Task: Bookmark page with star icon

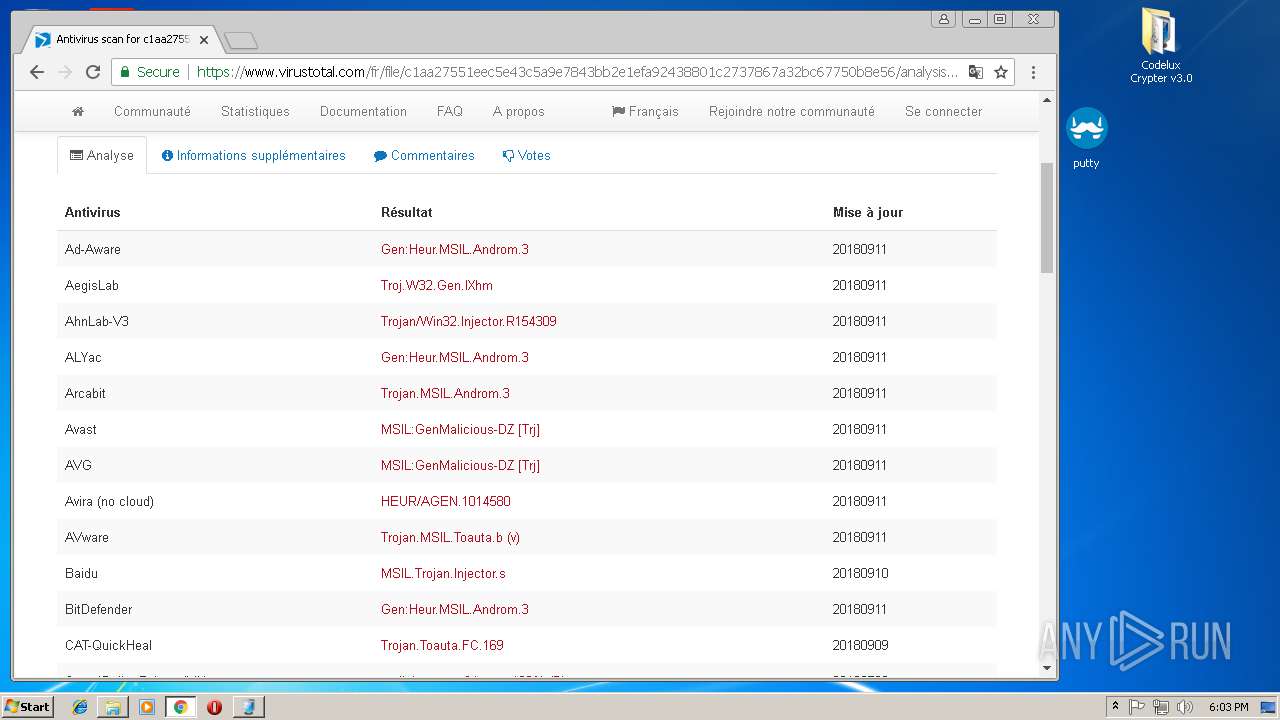Action: click(x=1001, y=72)
